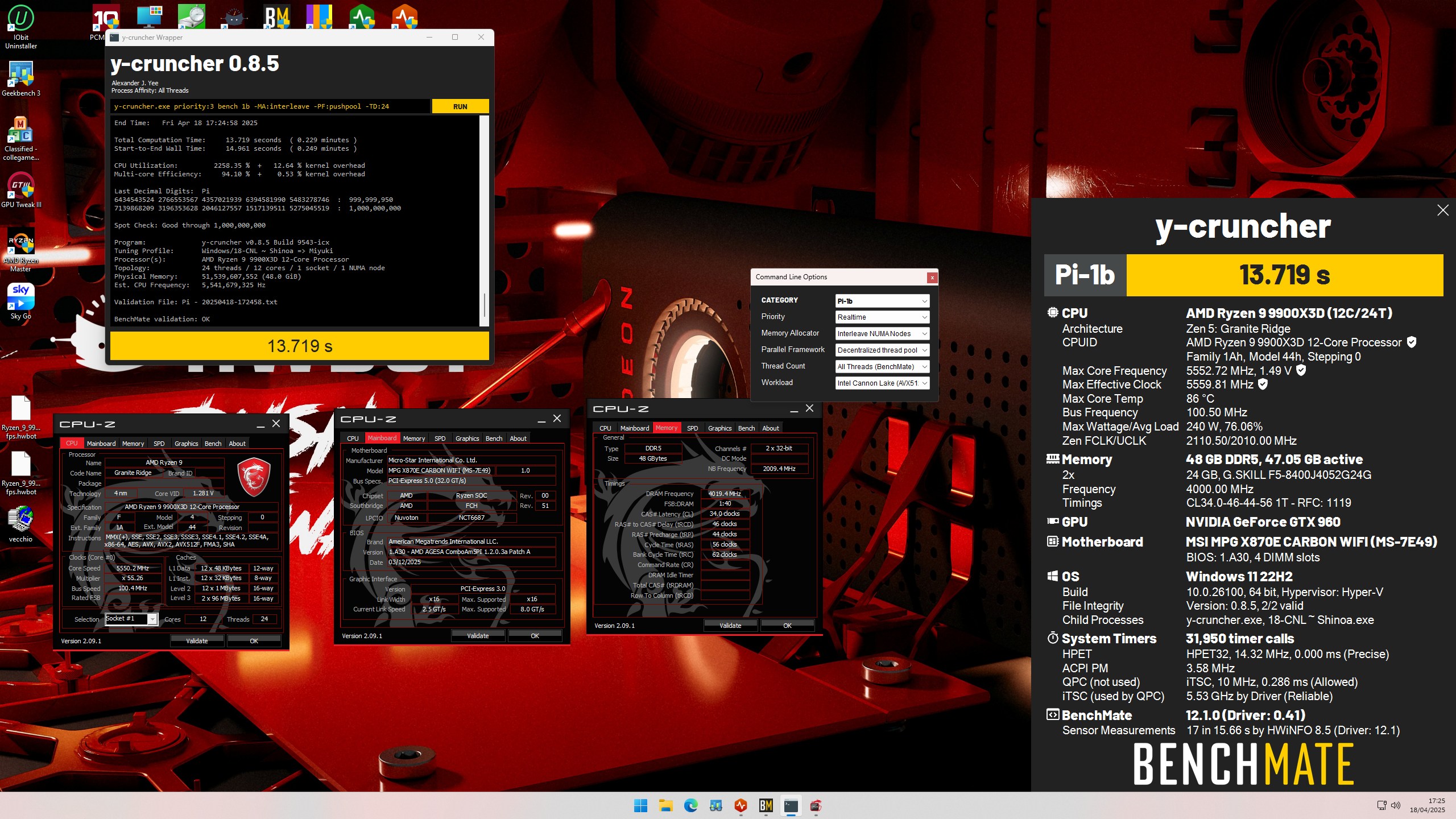The image size is (1456, 819).
Task: Close the Command Line Options dialog
Action: (x=932, y=278)
